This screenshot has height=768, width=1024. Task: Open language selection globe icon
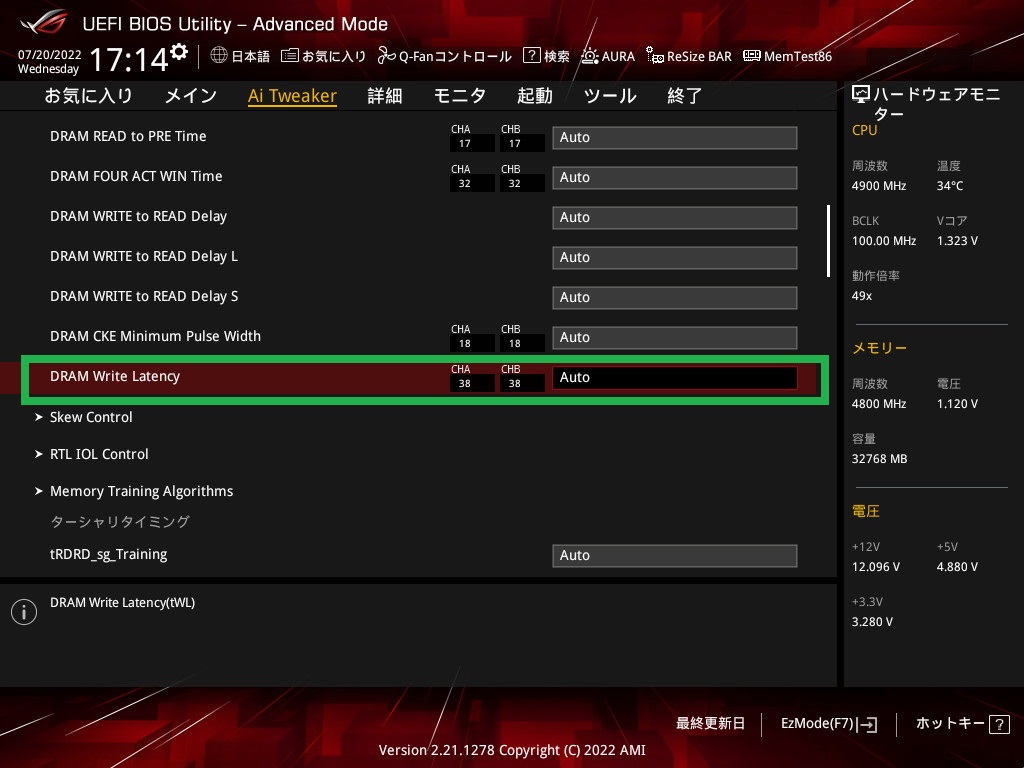coord(219,56)
